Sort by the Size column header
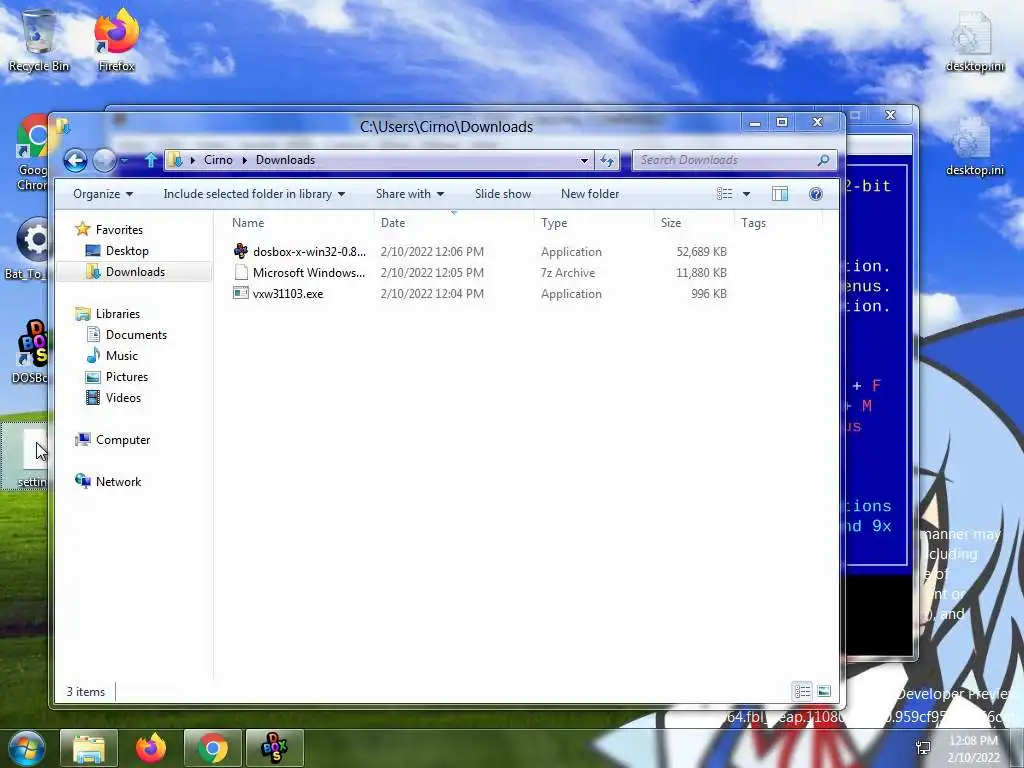 point(671,223)
